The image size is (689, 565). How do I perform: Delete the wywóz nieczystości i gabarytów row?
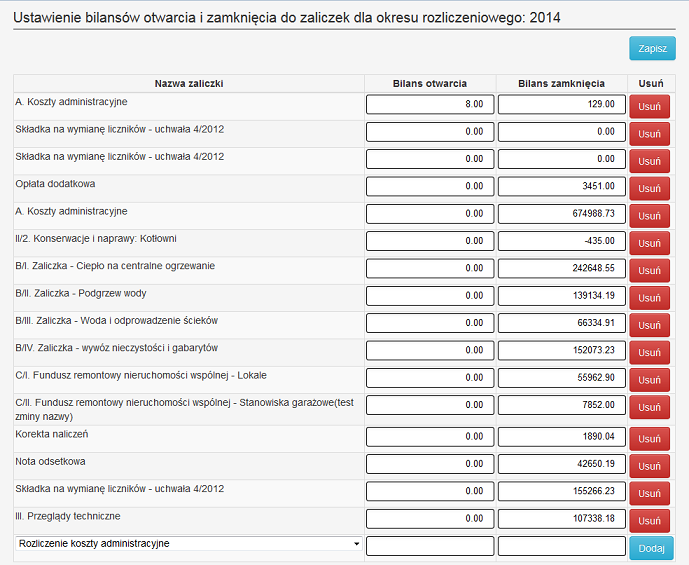[649, 352]
